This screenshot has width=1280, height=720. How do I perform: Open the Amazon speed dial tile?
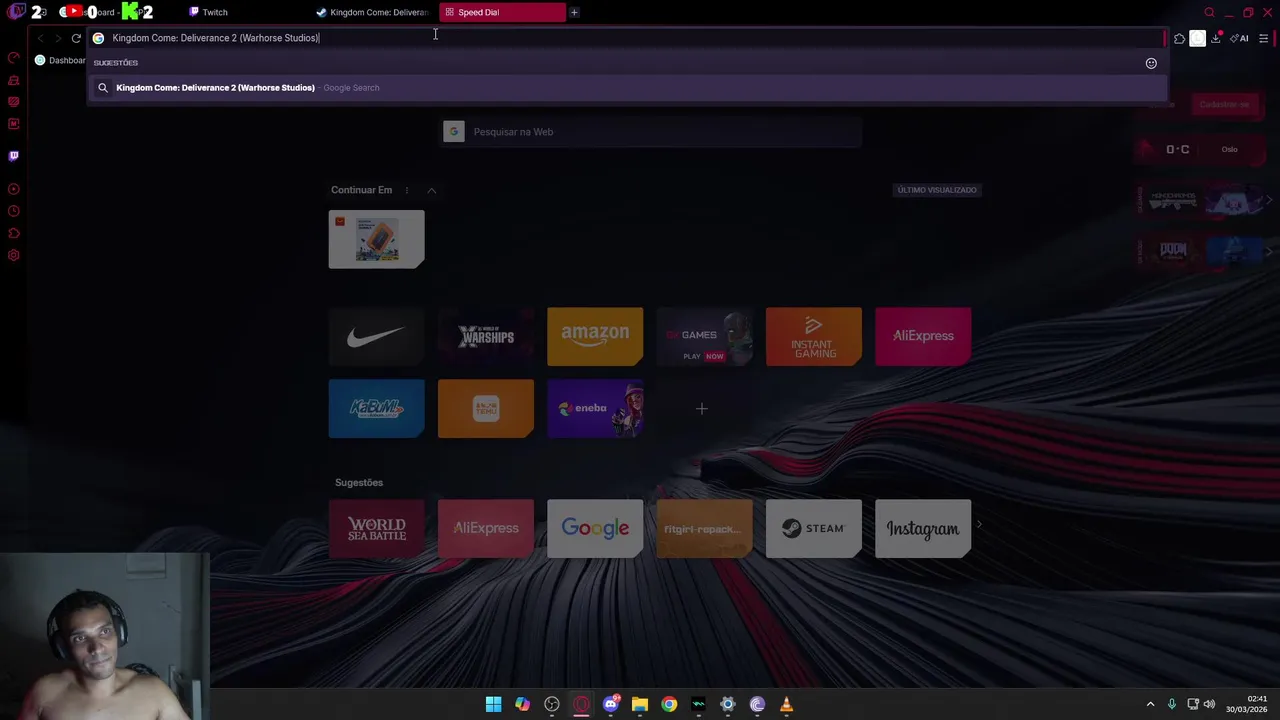click(x=595, y=336)
